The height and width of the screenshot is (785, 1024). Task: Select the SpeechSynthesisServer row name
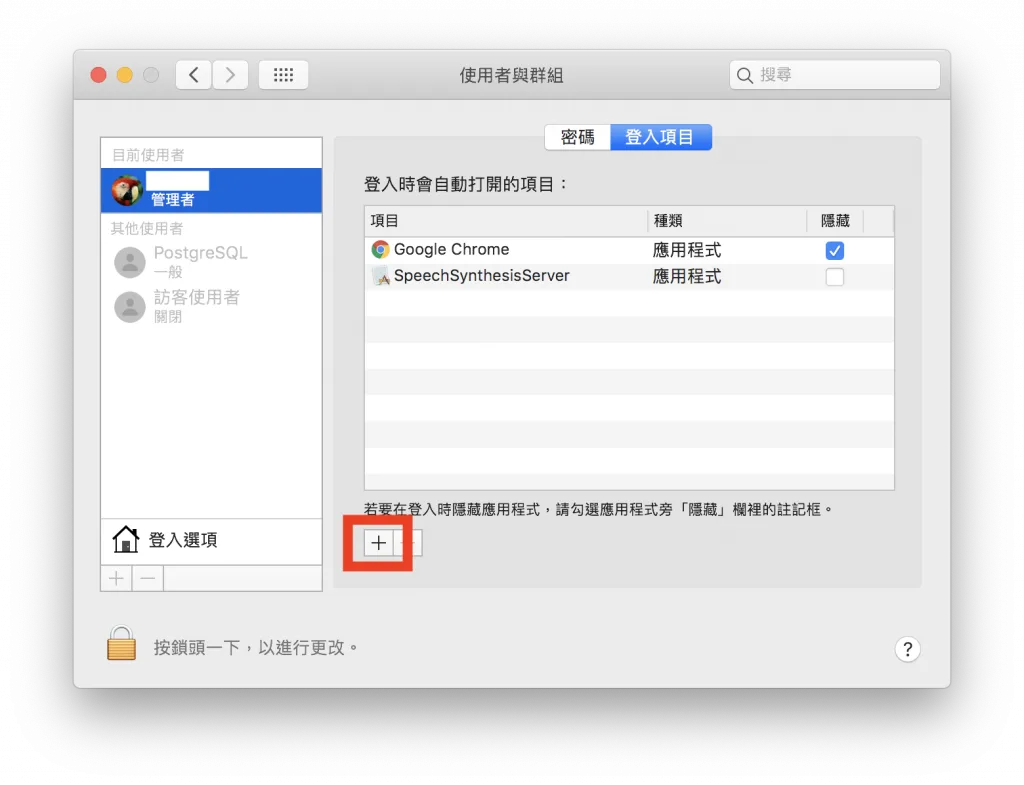[481, 276]
